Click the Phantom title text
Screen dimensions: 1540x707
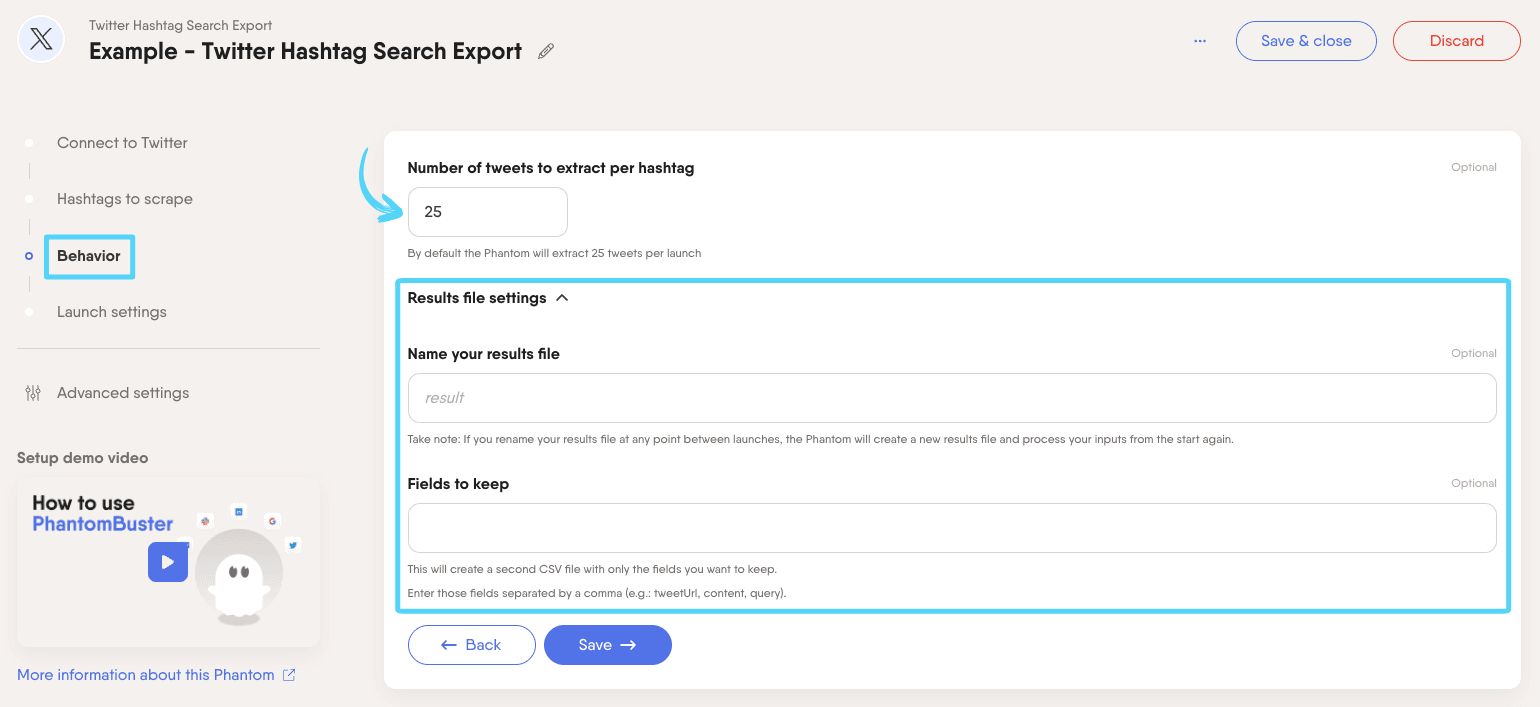305,51
